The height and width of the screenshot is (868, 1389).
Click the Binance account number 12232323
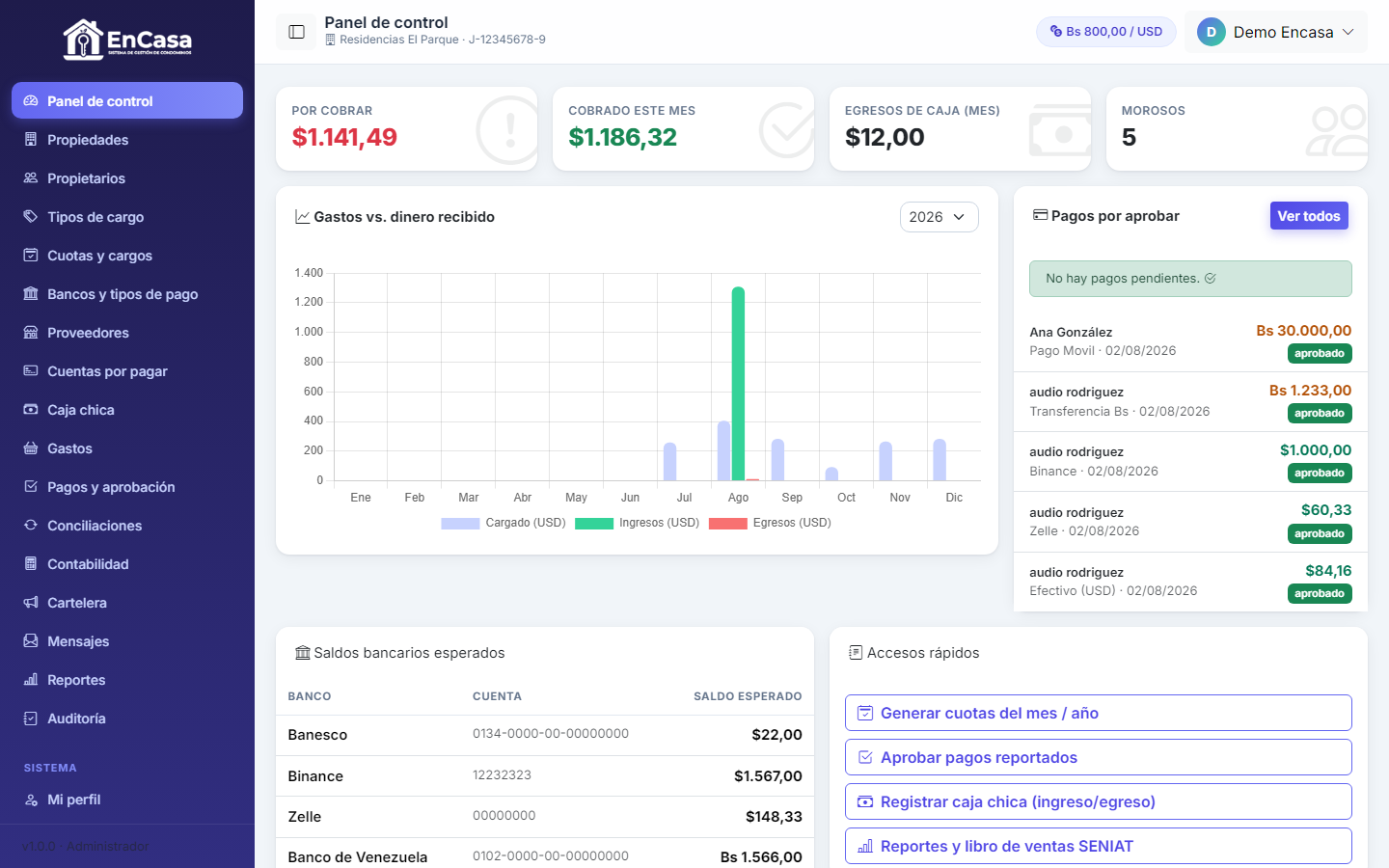tap(502, 775)
